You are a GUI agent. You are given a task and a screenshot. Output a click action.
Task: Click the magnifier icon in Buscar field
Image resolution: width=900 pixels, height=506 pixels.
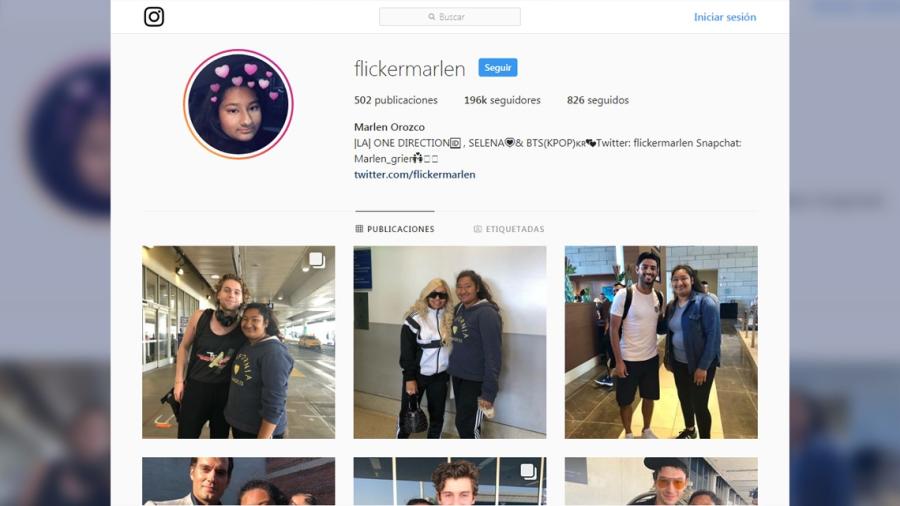point(432,17)
